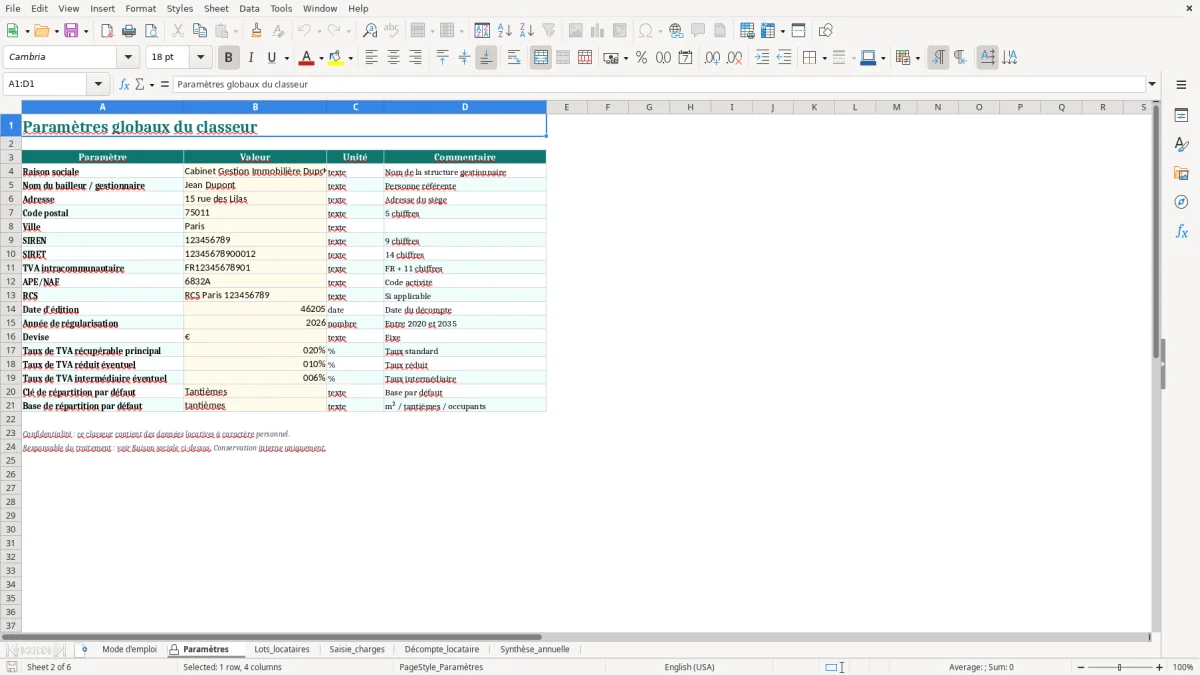Sort descending with Z-A icon
1200x675 pixels.
(x=527, y=31)
